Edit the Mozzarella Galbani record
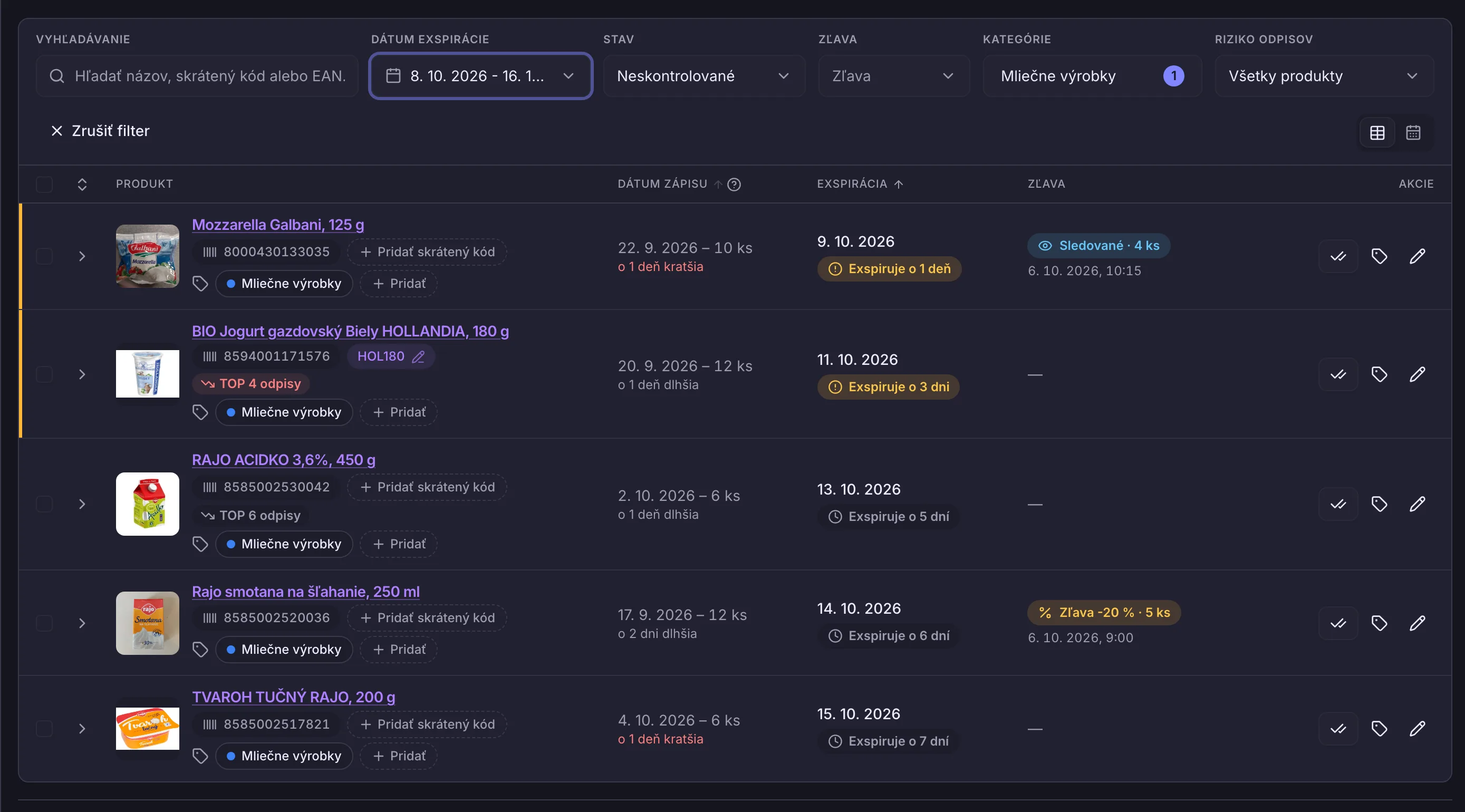The width and height of the screenshot is (1465, 812). pos(1417,256)
